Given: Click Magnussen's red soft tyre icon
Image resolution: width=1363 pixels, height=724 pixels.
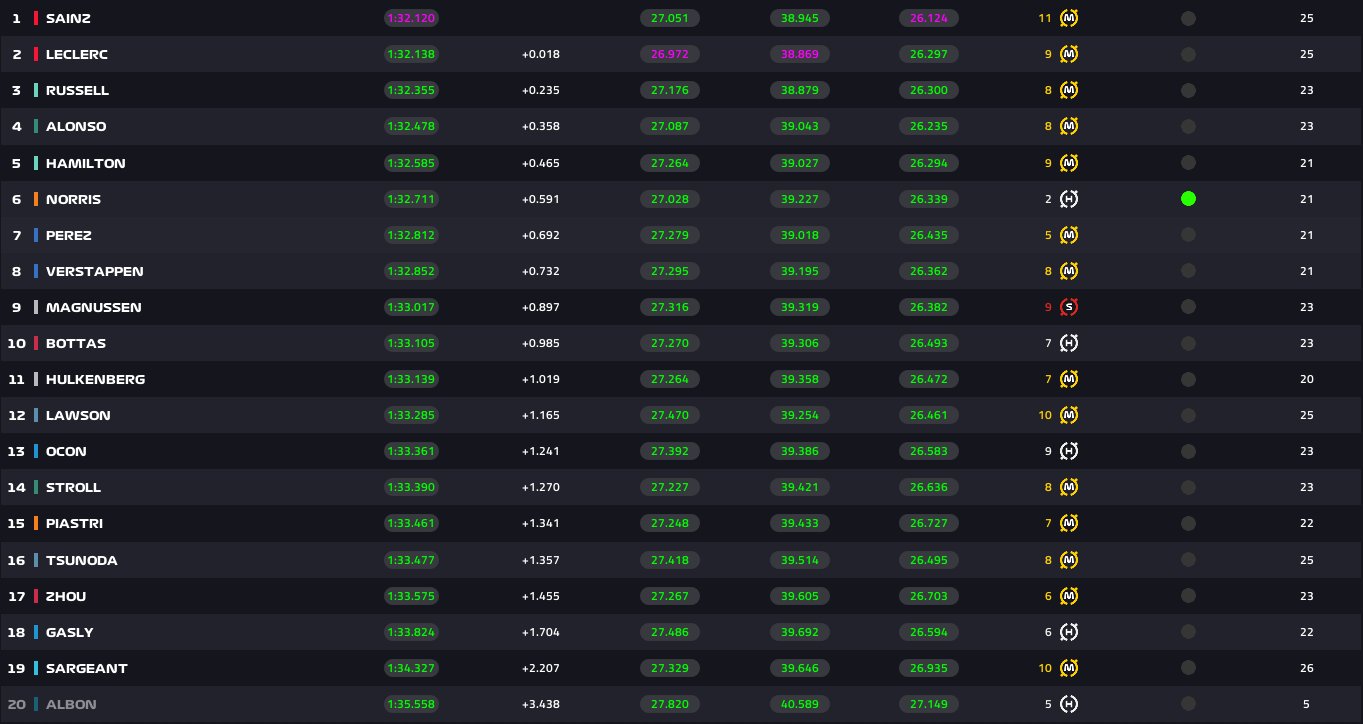Looking at the screenshot, I should (1069, 307).
